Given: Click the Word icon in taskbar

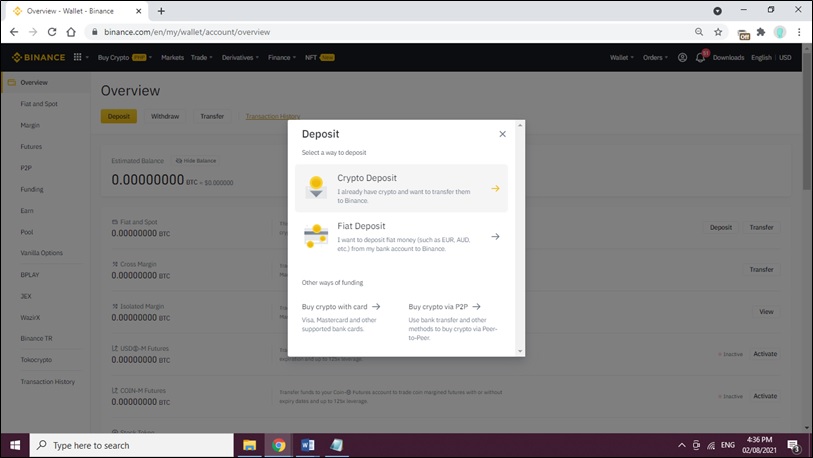Looking at the screenshot, I should 307,446.
